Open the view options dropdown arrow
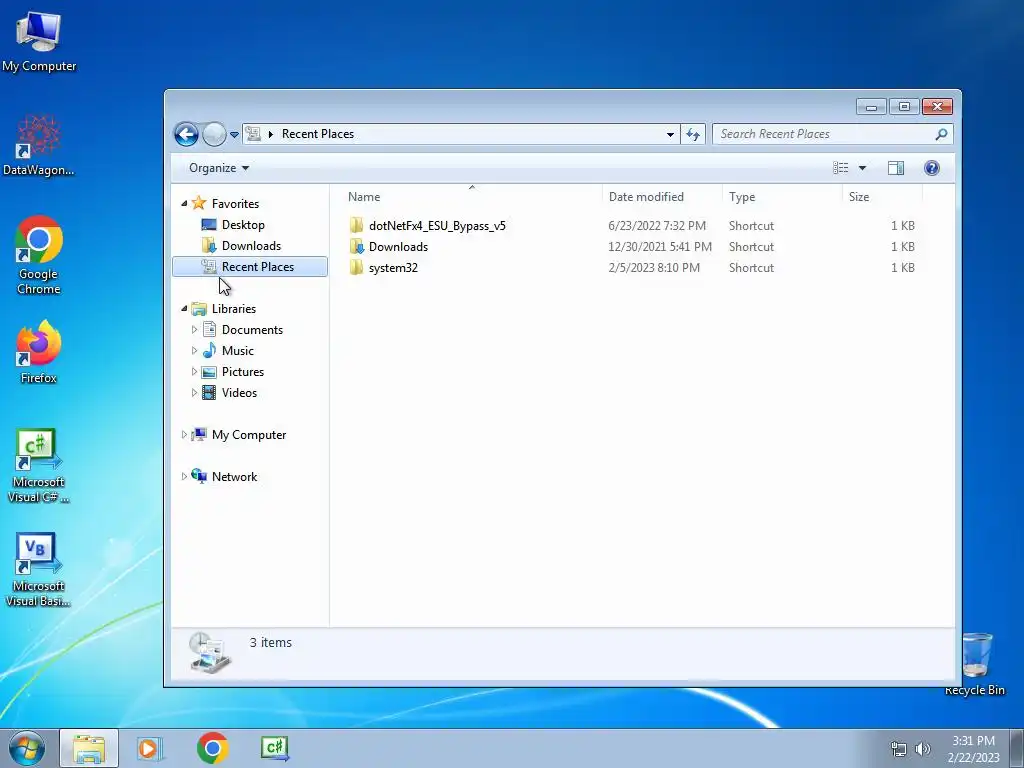 862,168
